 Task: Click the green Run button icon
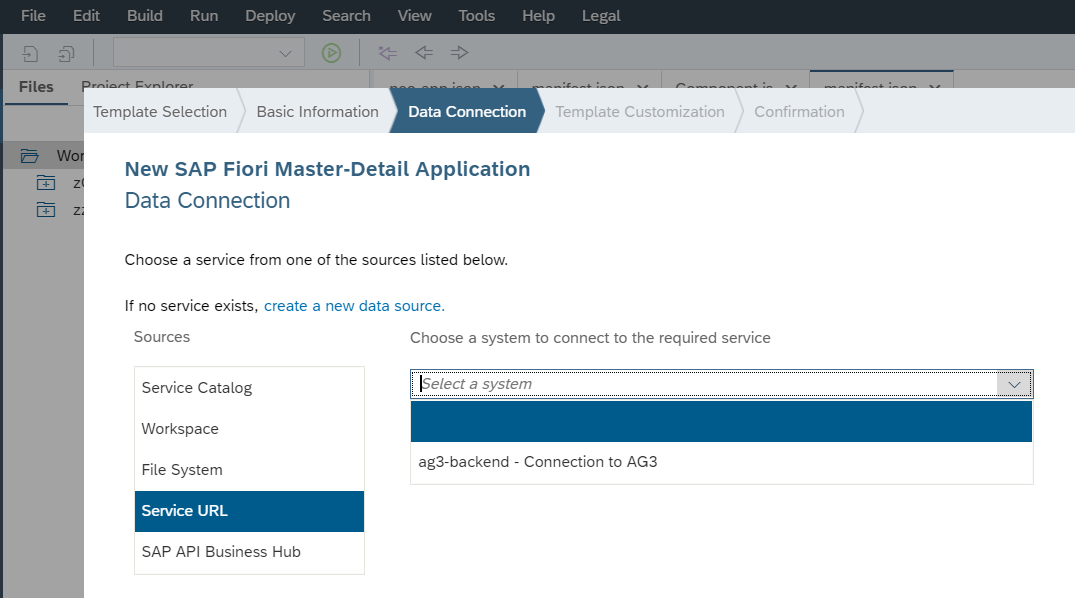[x=331, y=53]
